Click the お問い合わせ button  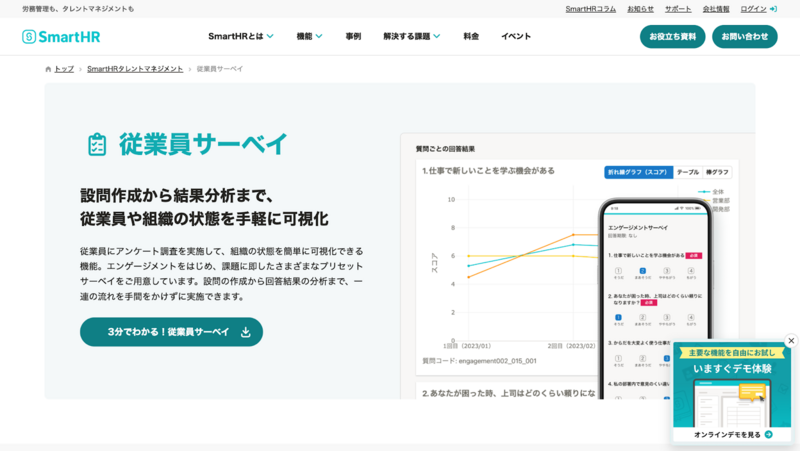click(x=744, y=37)
